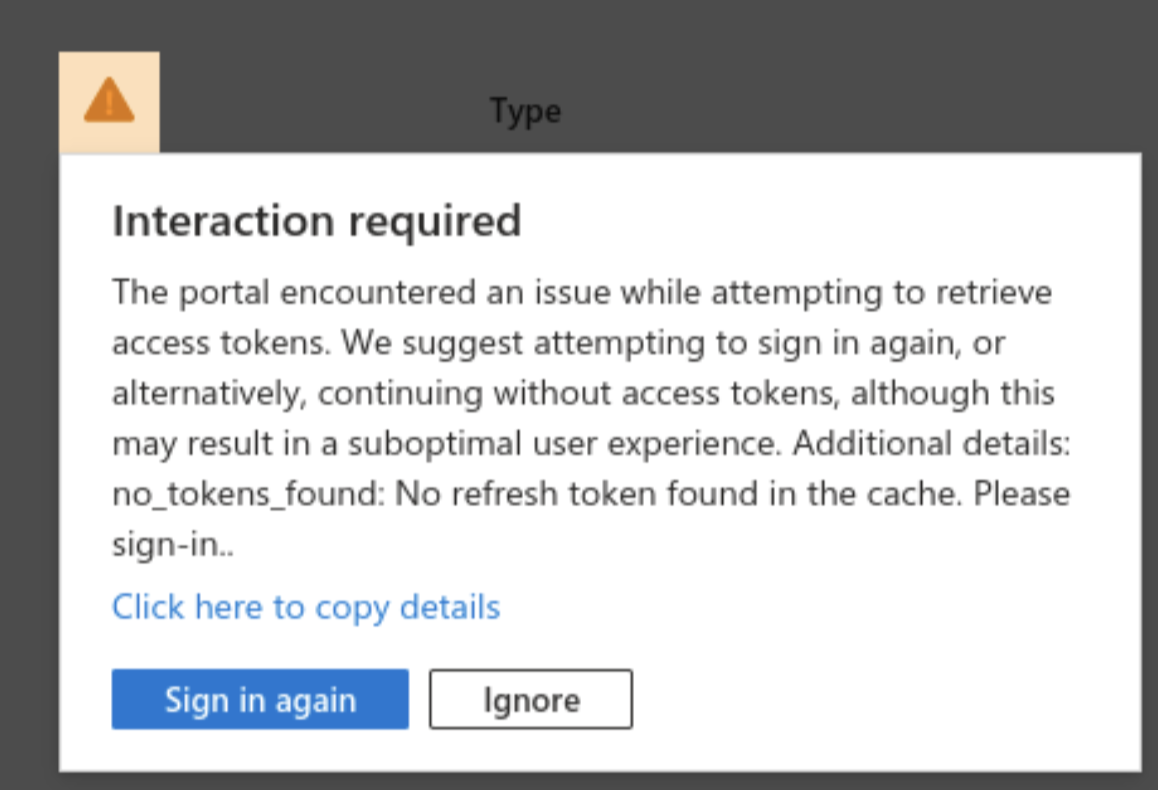Click the dimmed strip below the dialog box
Screen dimensions: 1158x790
(x=579, y=781)
